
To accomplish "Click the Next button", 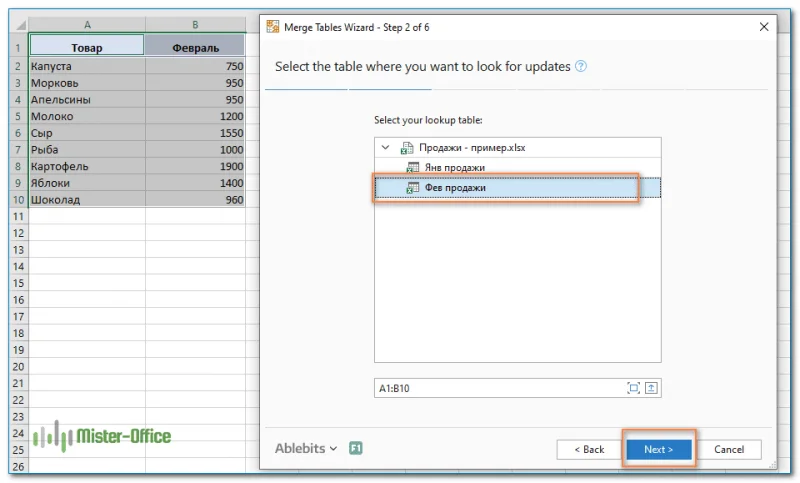I will [658, 449].
